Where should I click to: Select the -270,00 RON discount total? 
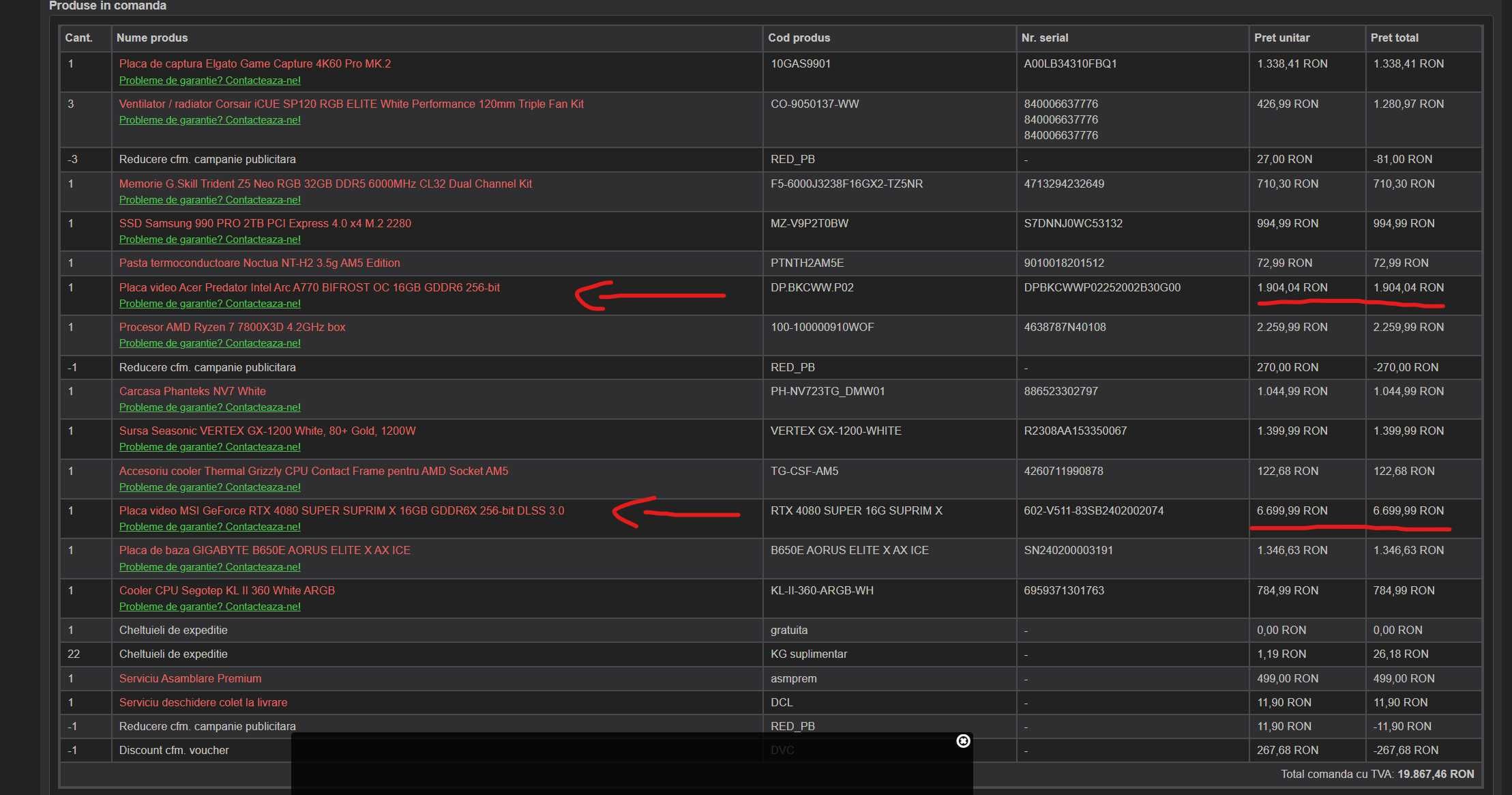tap(1406, 368)
